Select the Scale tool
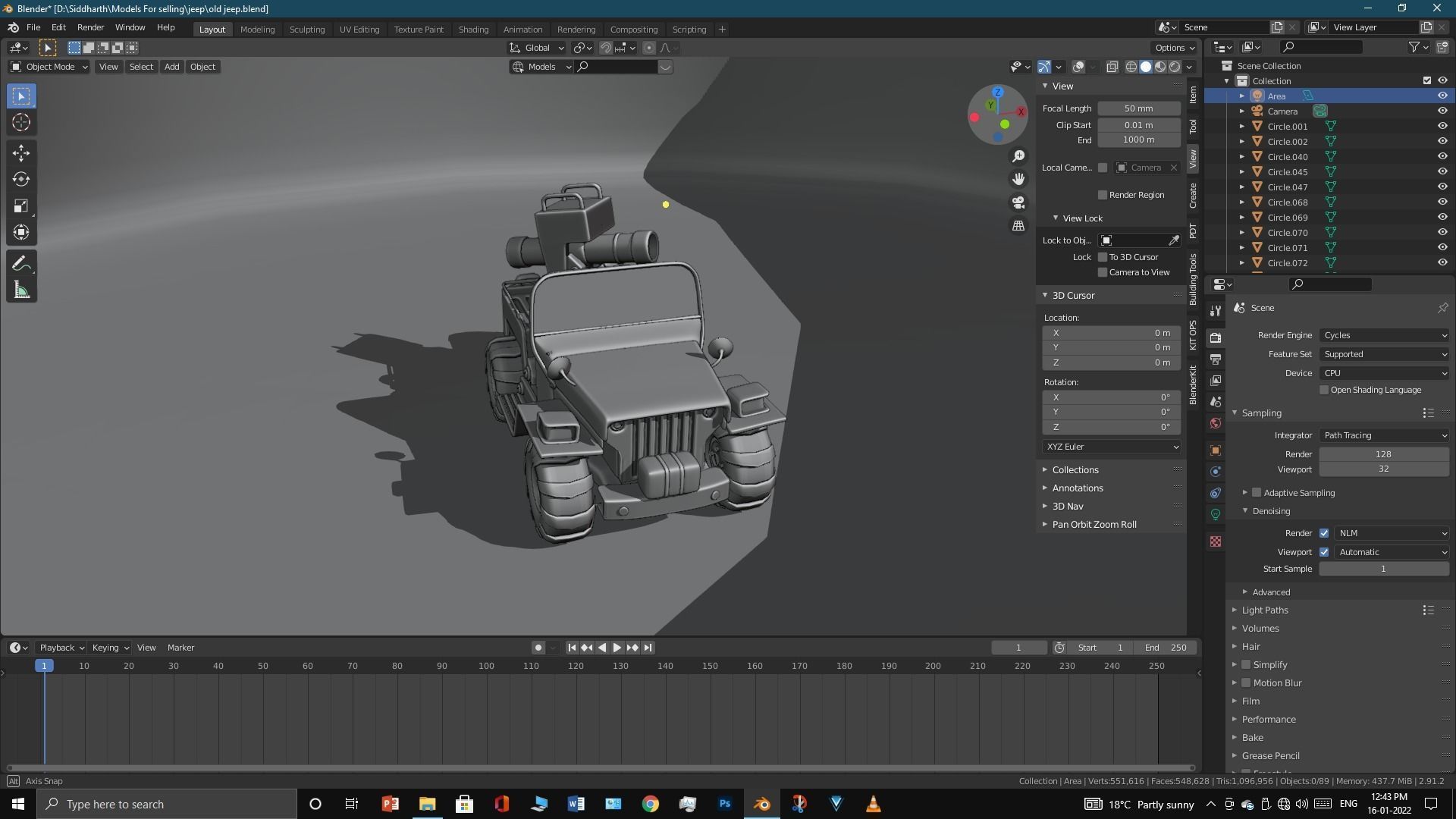 [x=21, y=206]
